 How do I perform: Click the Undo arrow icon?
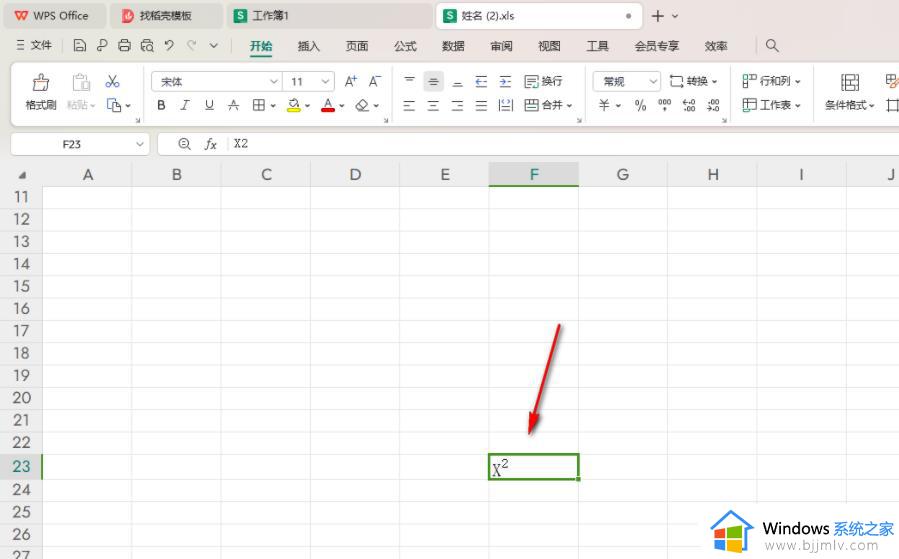point(169,45)
